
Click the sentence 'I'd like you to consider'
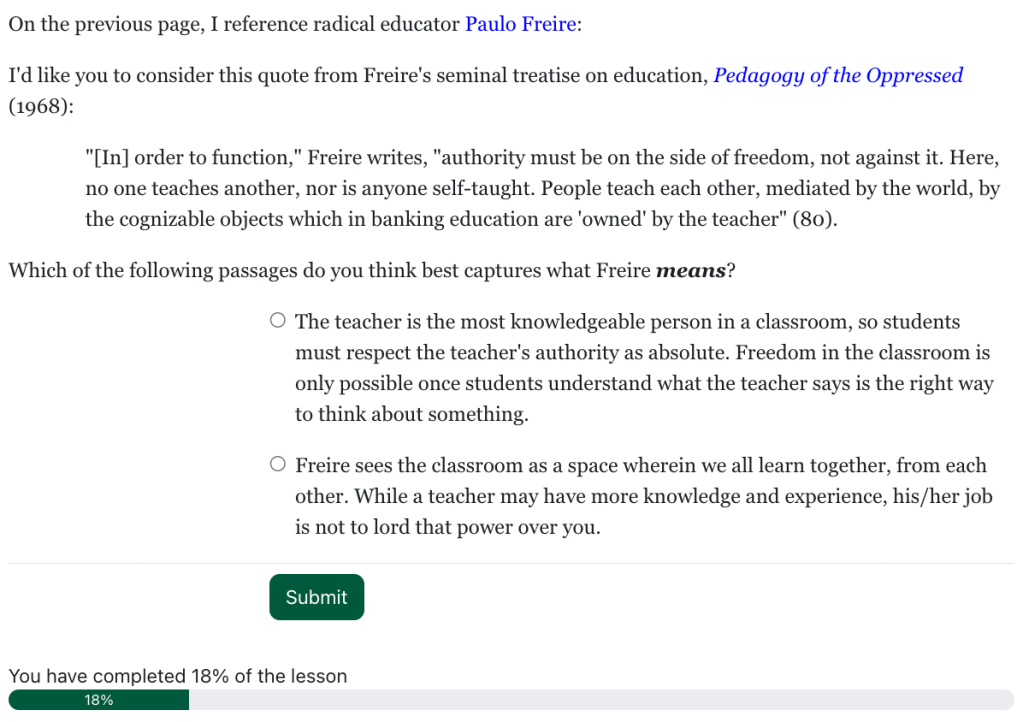[356, 76]
